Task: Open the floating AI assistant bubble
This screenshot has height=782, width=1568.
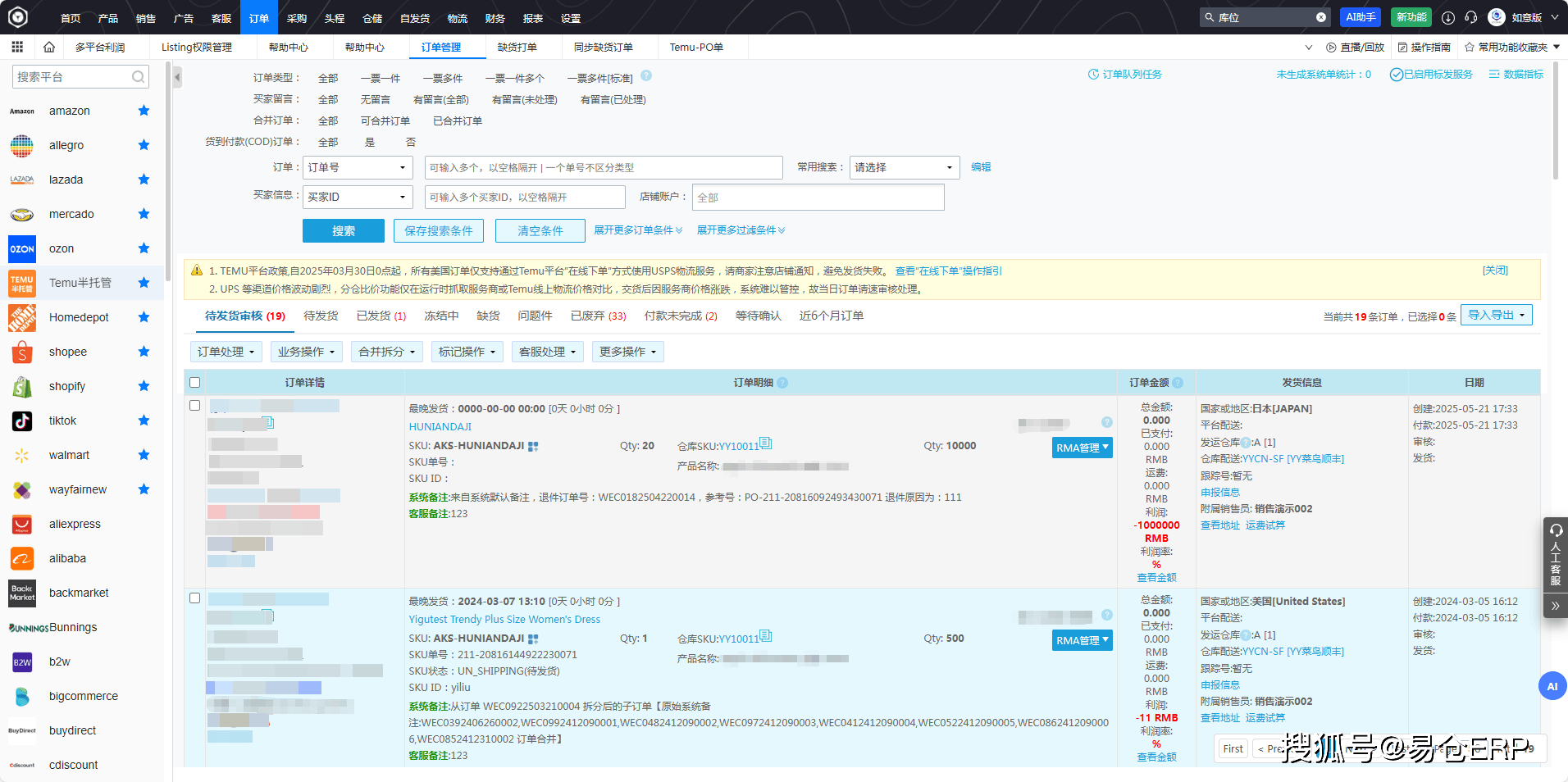Action: [x=1552, y=686]
